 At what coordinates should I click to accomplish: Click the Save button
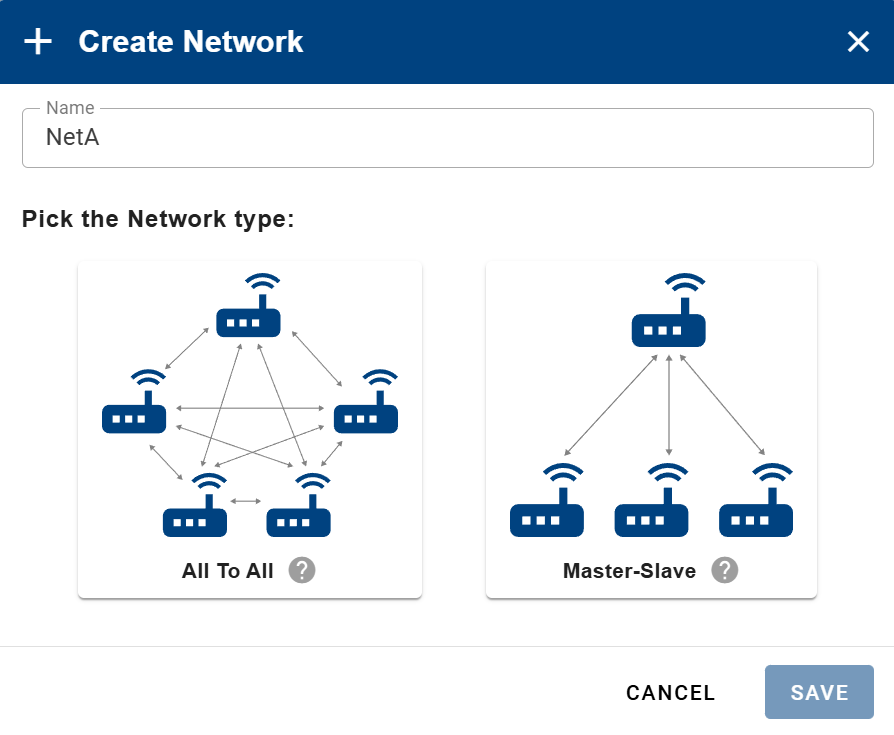click(x=819, y=692)
